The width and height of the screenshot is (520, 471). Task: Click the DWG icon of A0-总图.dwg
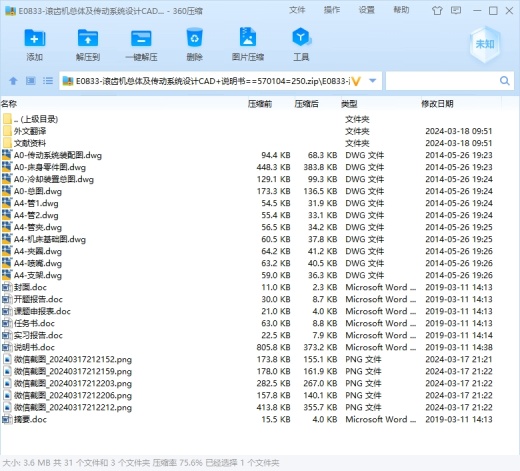click(7, 191)
